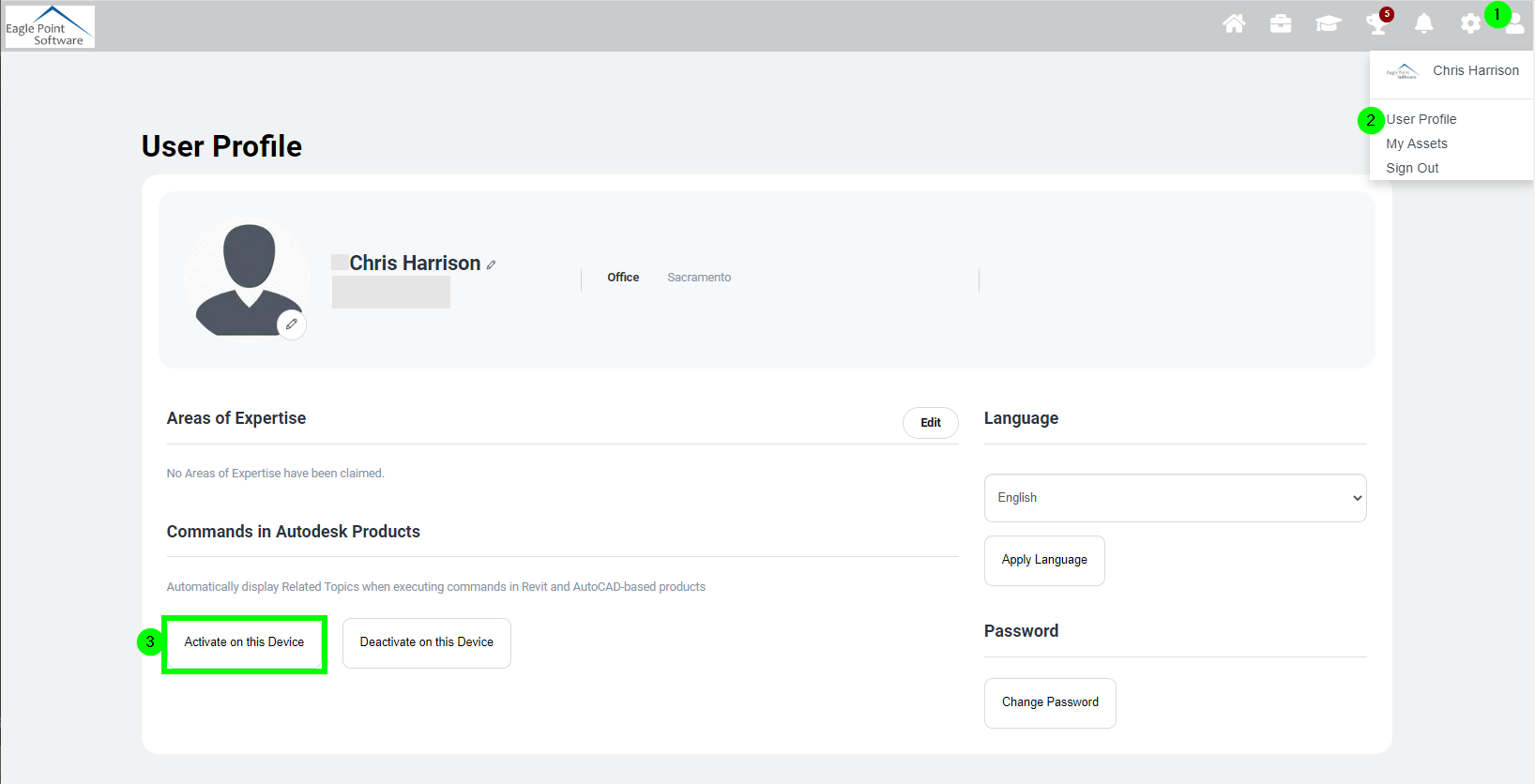Click Deactivate on this Device
The height and width of the screenshot is (784, 1535).
click(x=426, y=643)
